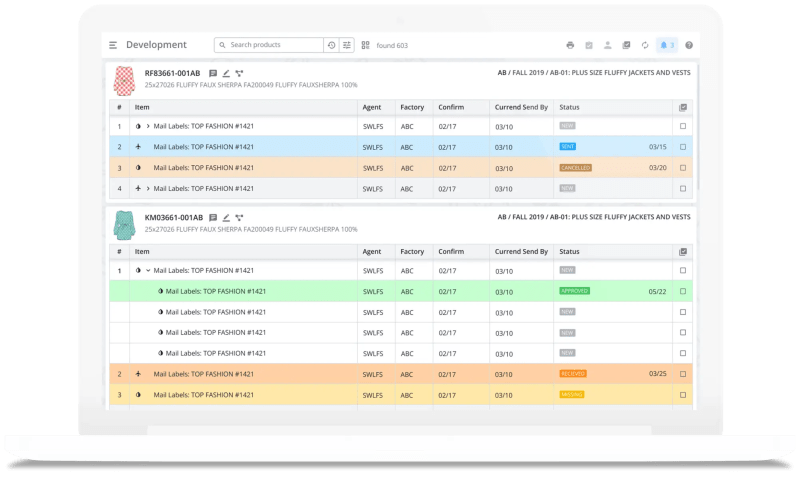Click the CANCELLED status badge
Screen dimensions: 799x492
click(576, 168)
